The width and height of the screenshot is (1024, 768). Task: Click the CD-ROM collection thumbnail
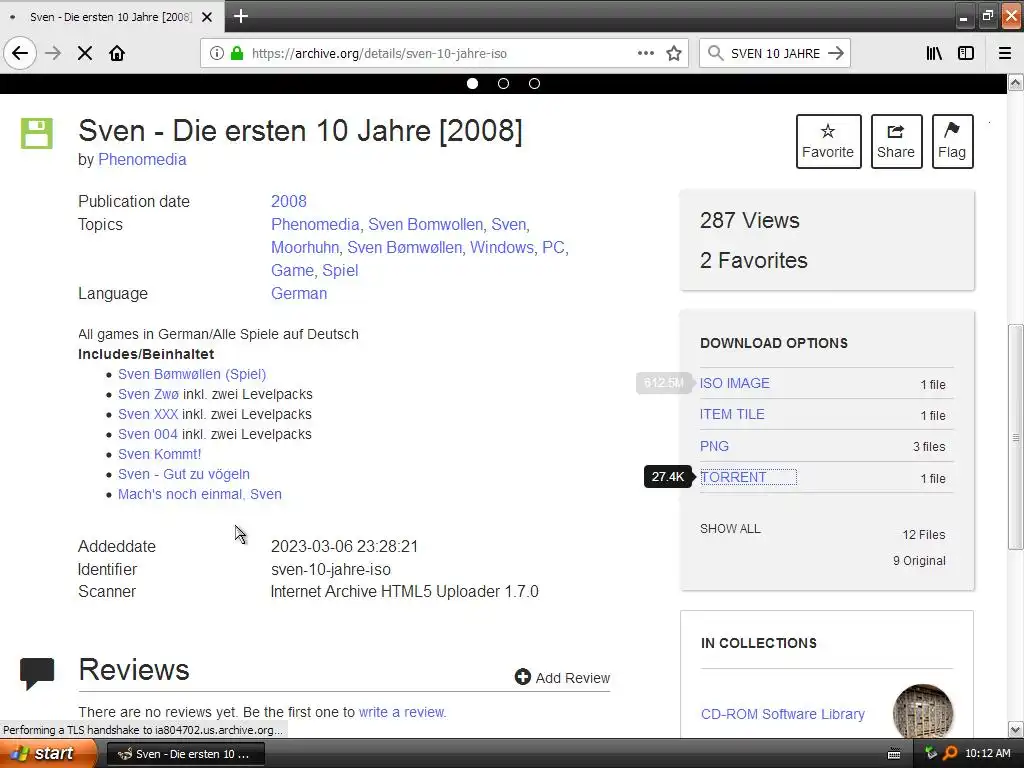point(922,713)
